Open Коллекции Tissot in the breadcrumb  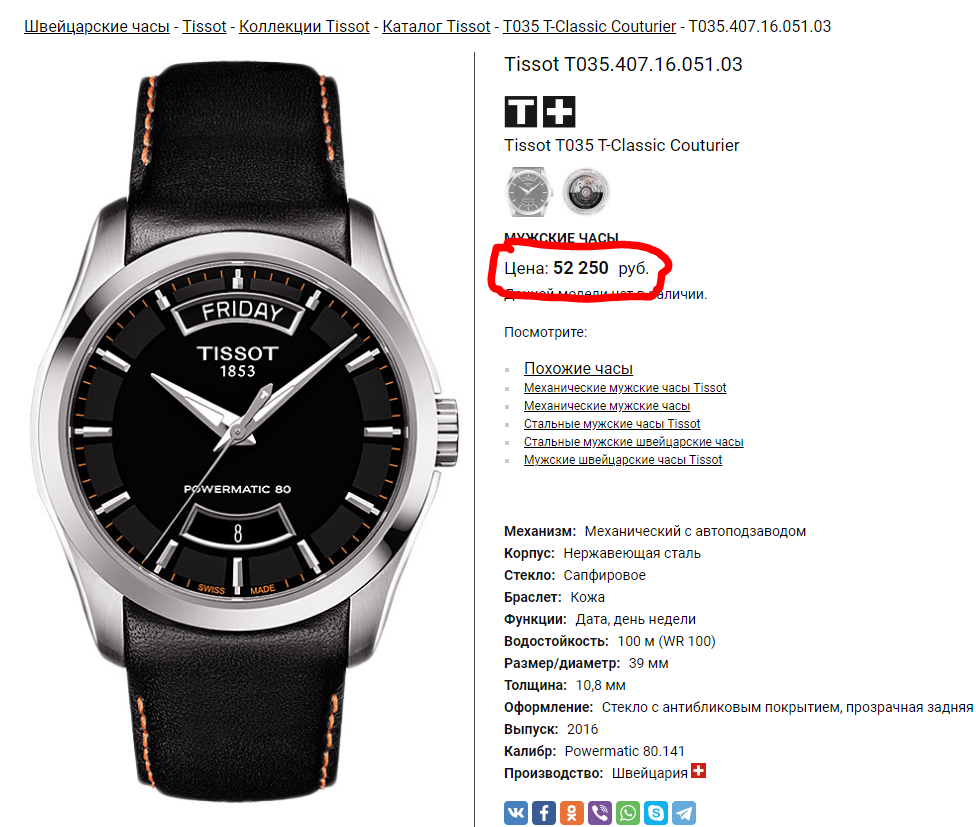pyautogui.click(x=304, y=27)
